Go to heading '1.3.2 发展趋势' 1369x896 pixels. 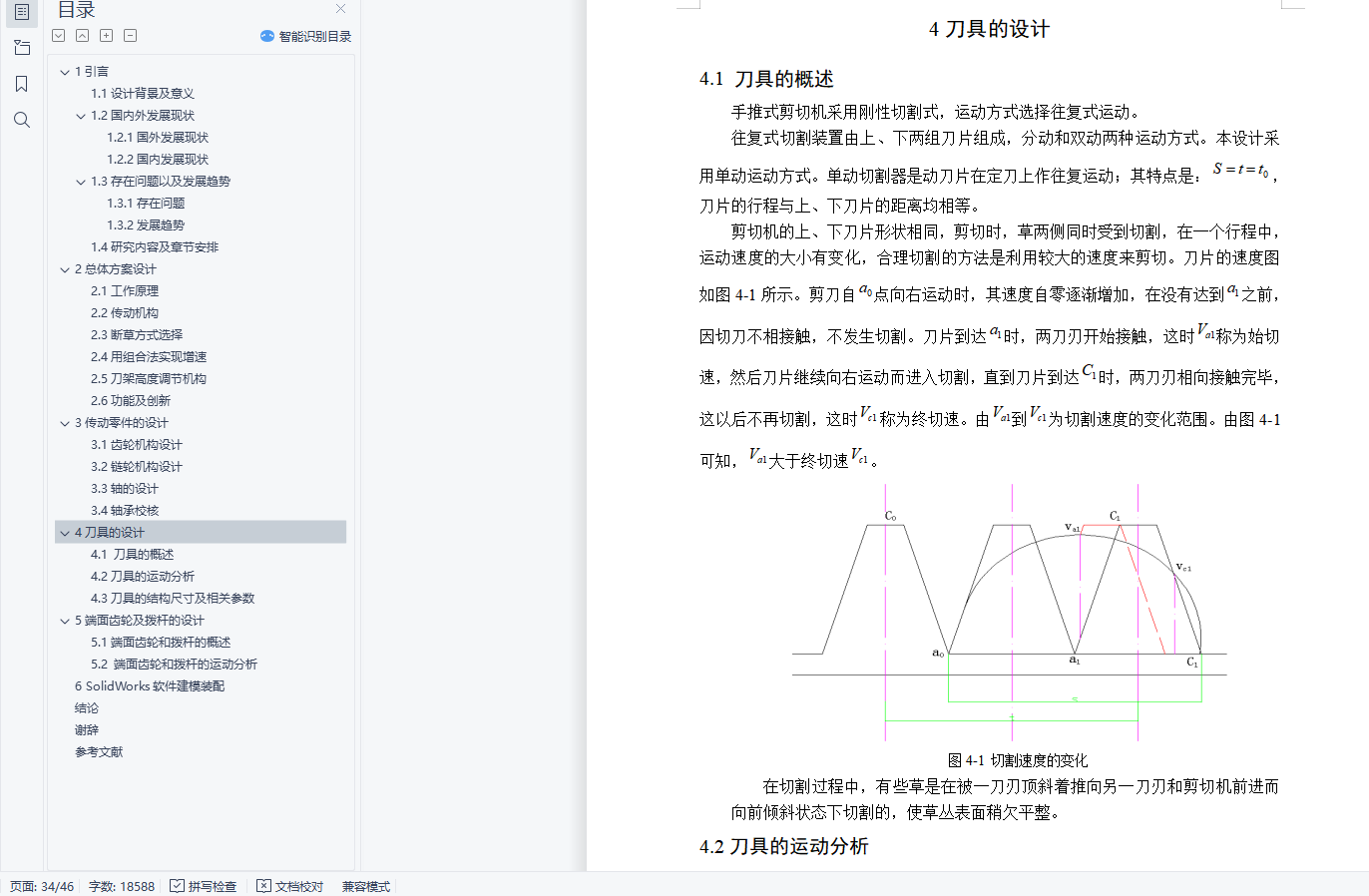tap(146, 225)
